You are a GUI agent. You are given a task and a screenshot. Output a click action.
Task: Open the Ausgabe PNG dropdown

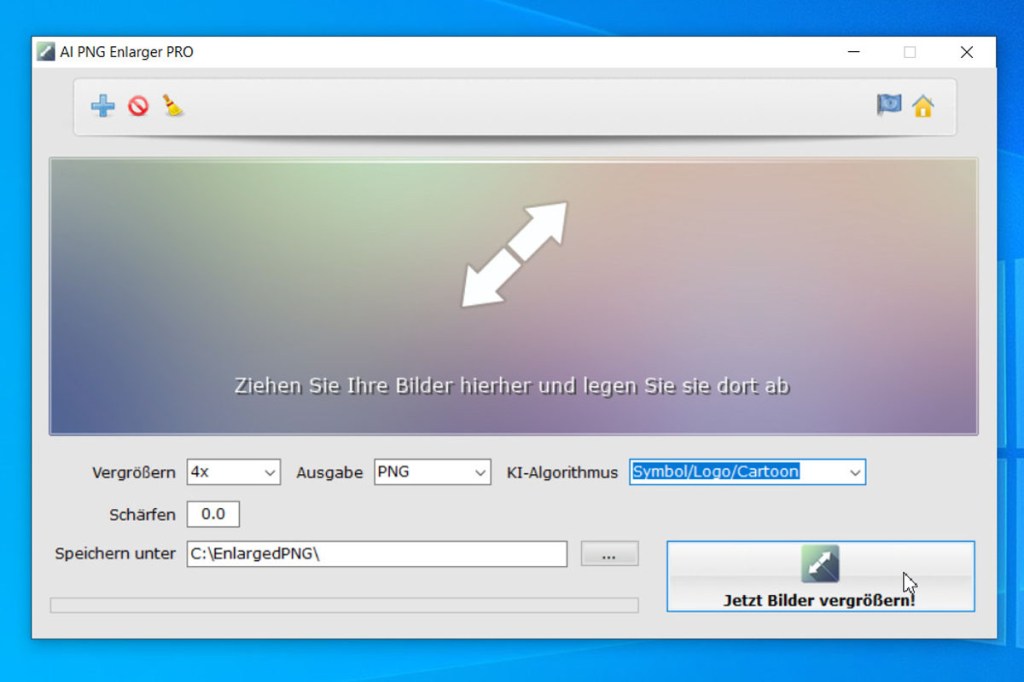[x=432, y=472]
